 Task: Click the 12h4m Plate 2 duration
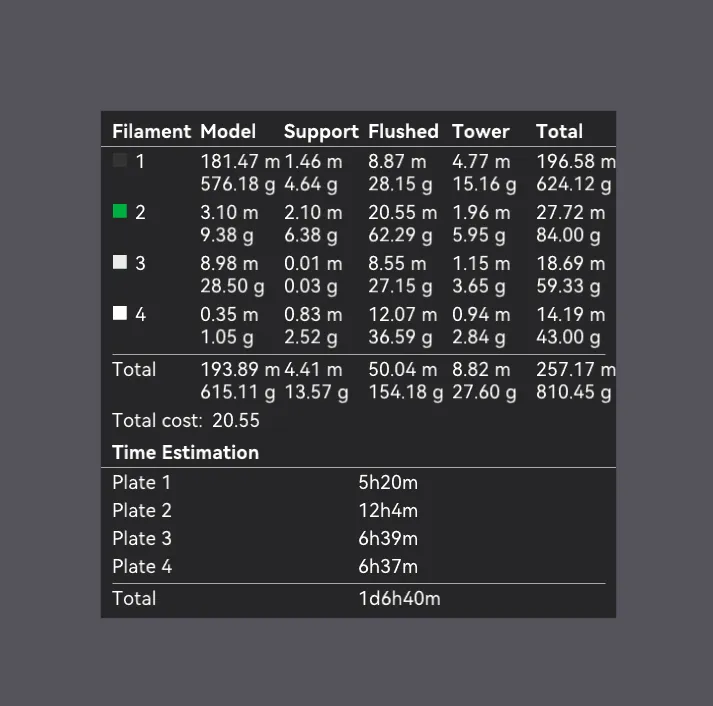(x=388, y=510)
